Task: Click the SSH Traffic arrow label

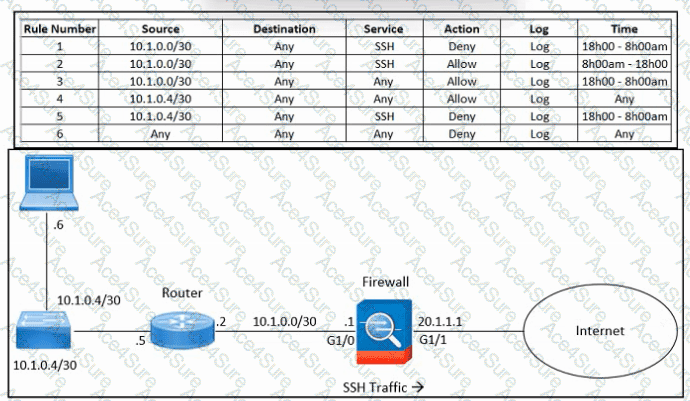Action: pos(384,385)
